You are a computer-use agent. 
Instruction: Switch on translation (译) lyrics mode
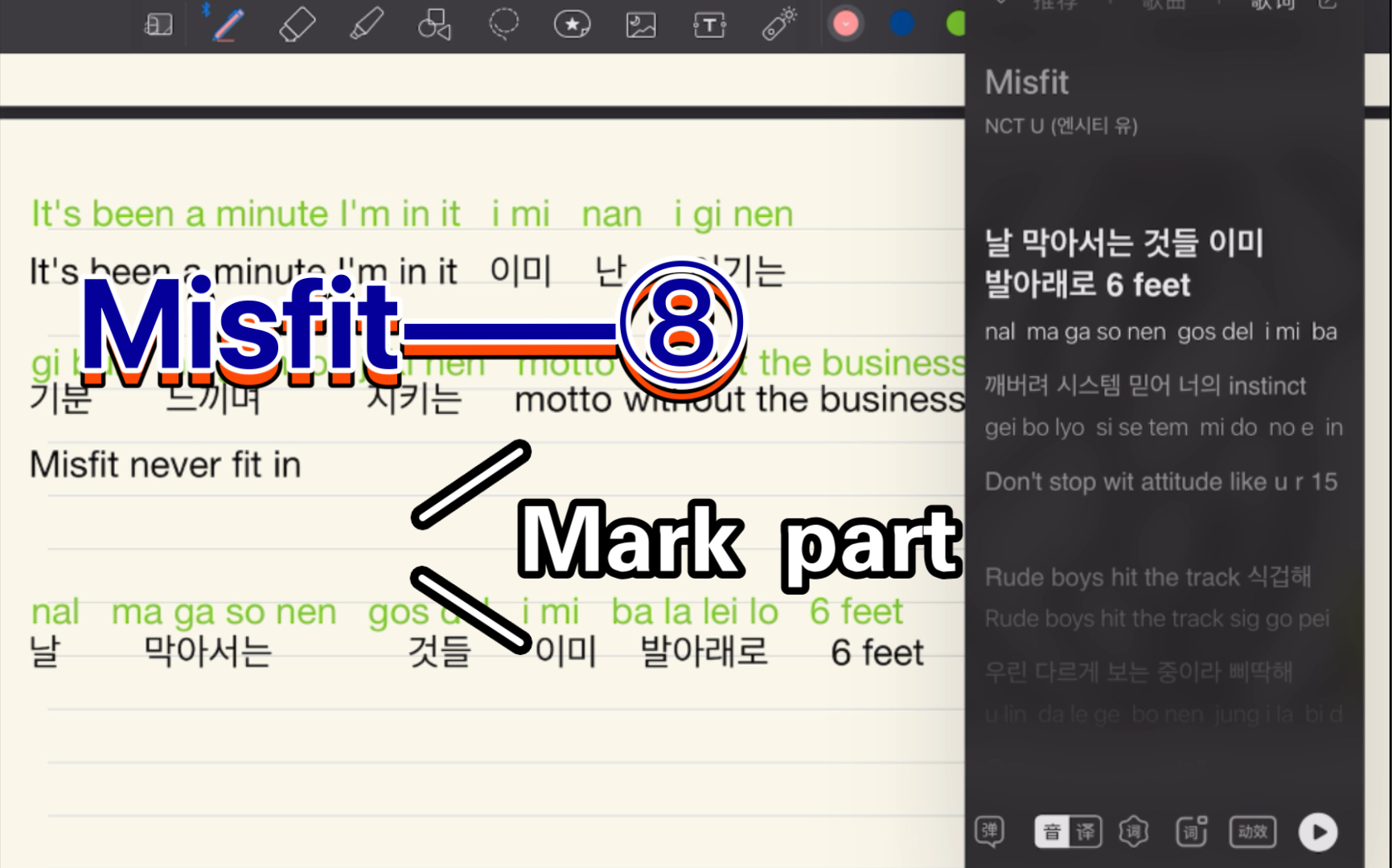pos(1086,832)
